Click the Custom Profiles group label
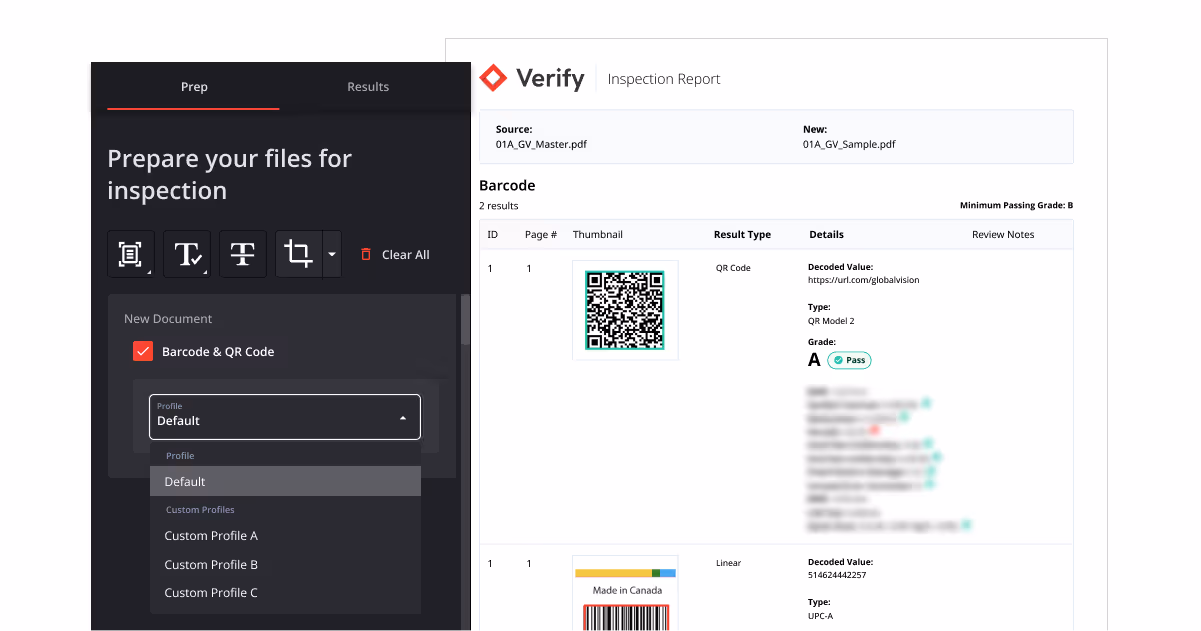1201x631 pixels. (200, 510)
